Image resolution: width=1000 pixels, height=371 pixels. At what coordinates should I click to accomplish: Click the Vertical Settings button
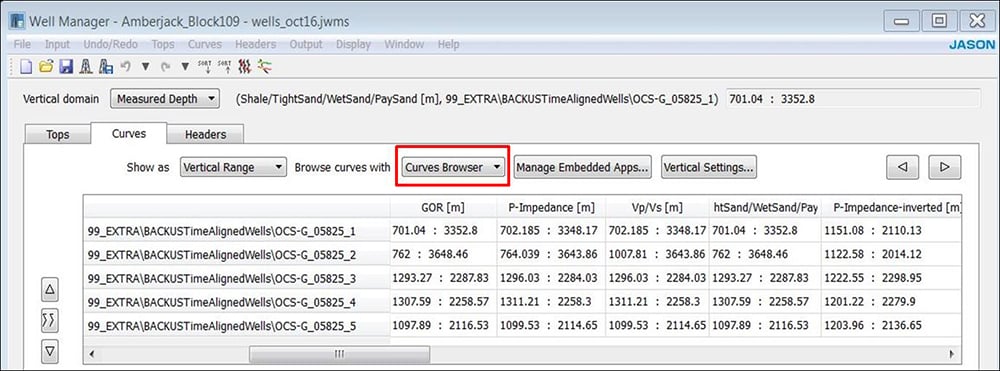[709, 168]
